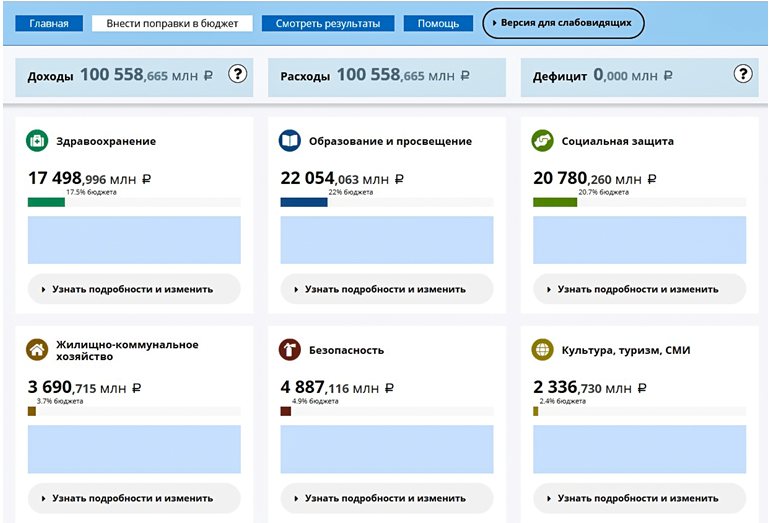Toggle Версия для слабовидящих mode
Screen dimensions: 769x523
563,23
